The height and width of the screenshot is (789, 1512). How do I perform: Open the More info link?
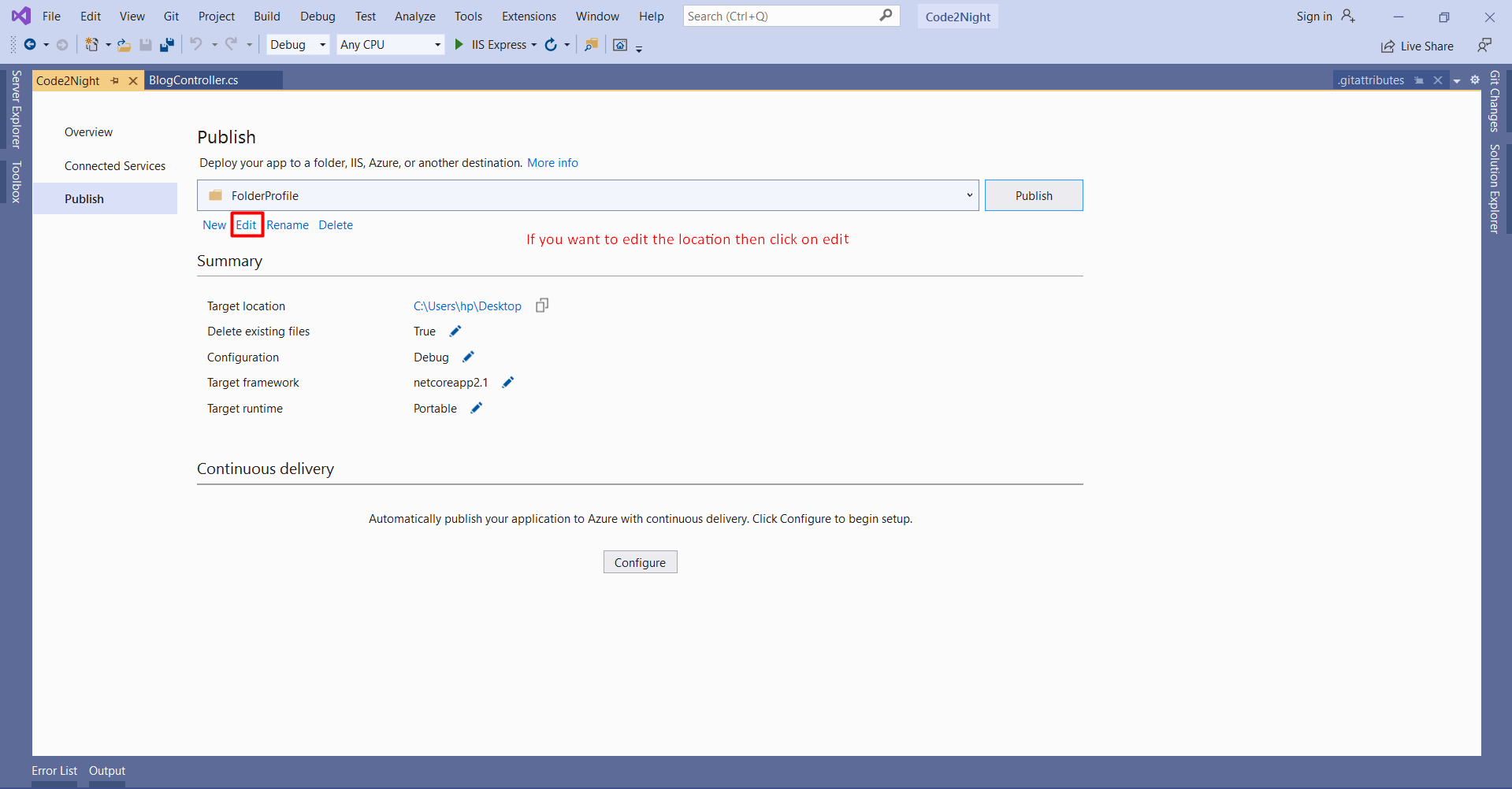point(552,162)
